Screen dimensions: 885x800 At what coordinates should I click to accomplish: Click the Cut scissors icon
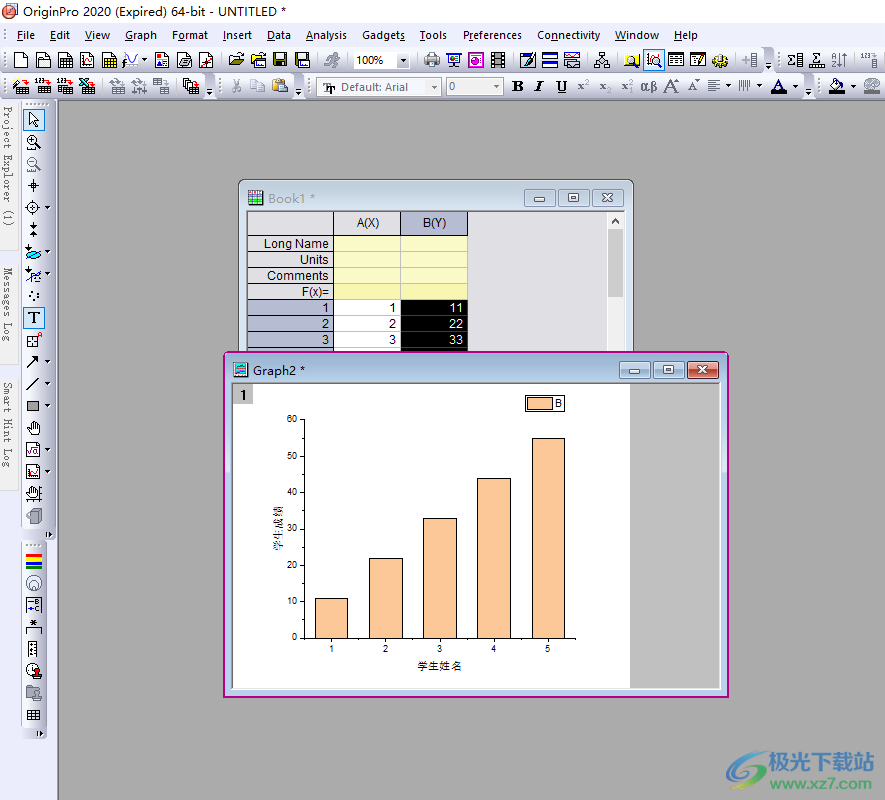coord(236,86)
